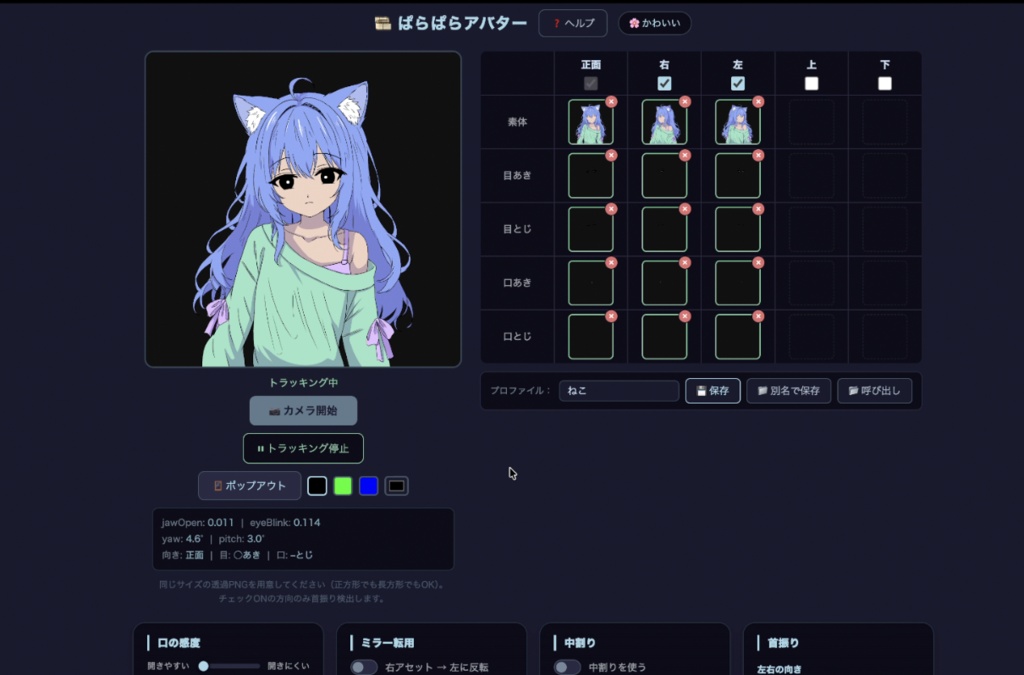Image resolution: width=1024 pixels, height=675 pixels.
Task: Select the black background swatch
Action: click(317, 486)
